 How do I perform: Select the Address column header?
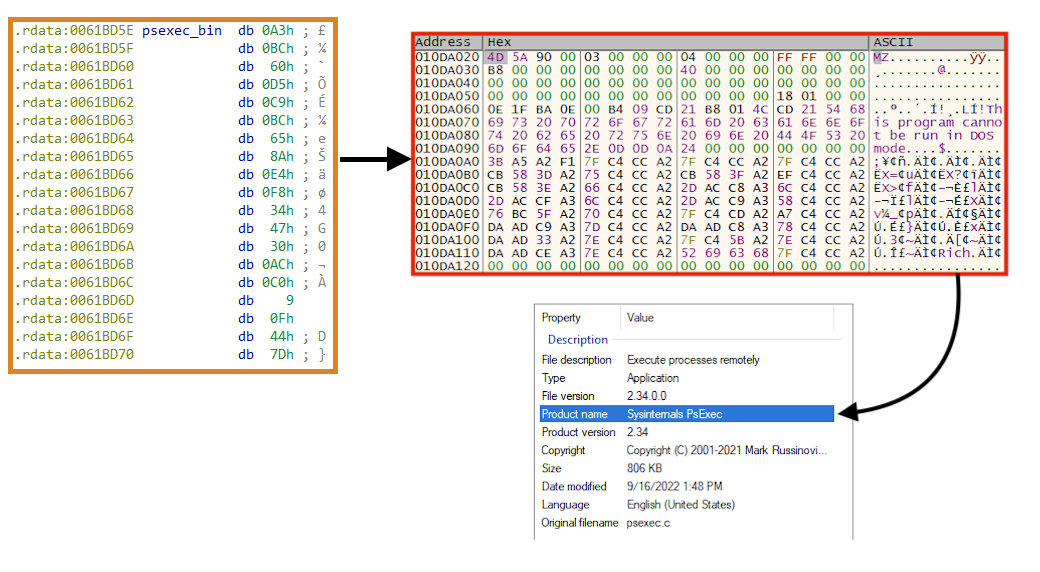coord(442,42)
